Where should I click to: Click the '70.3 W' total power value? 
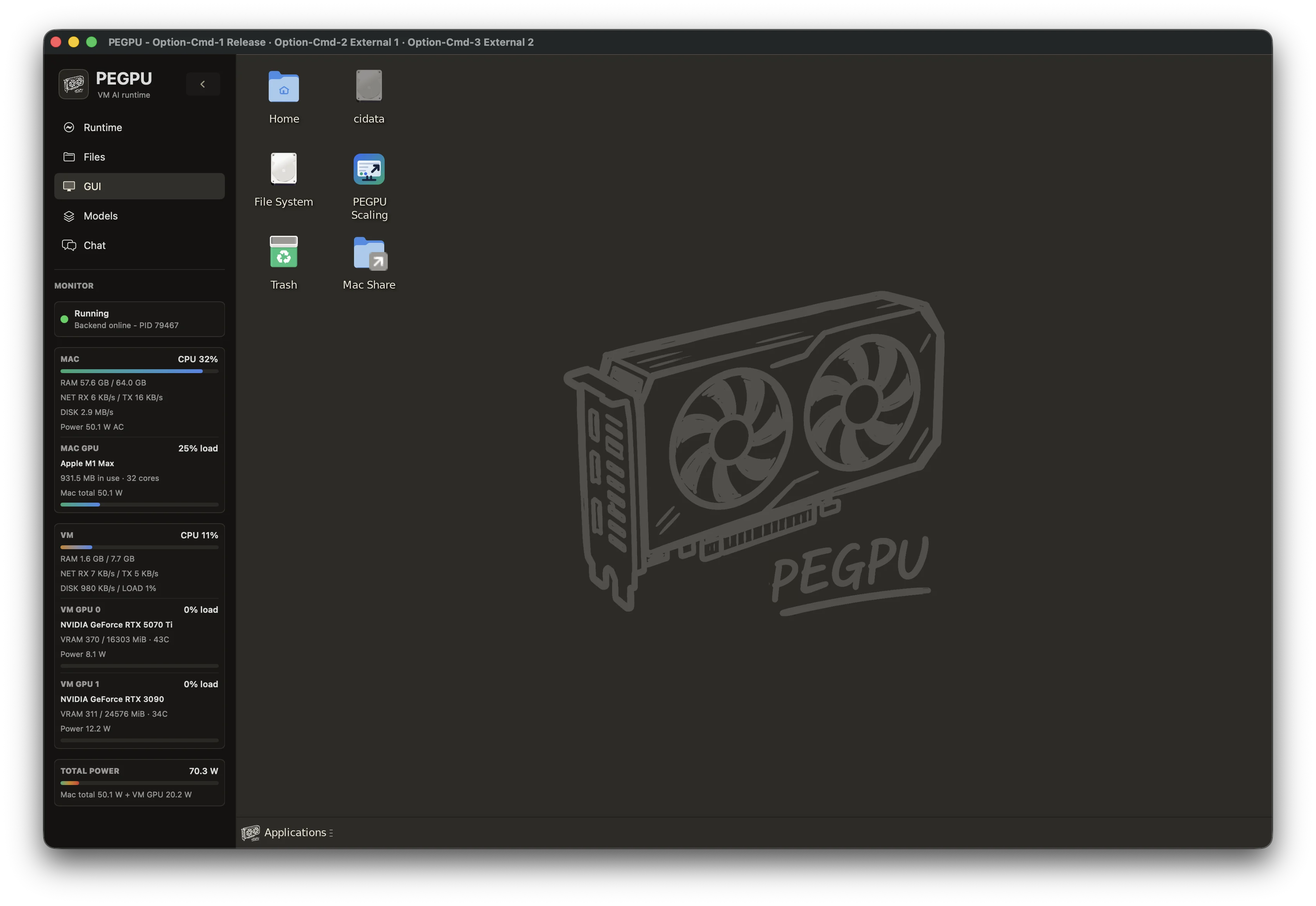point(204,771)
